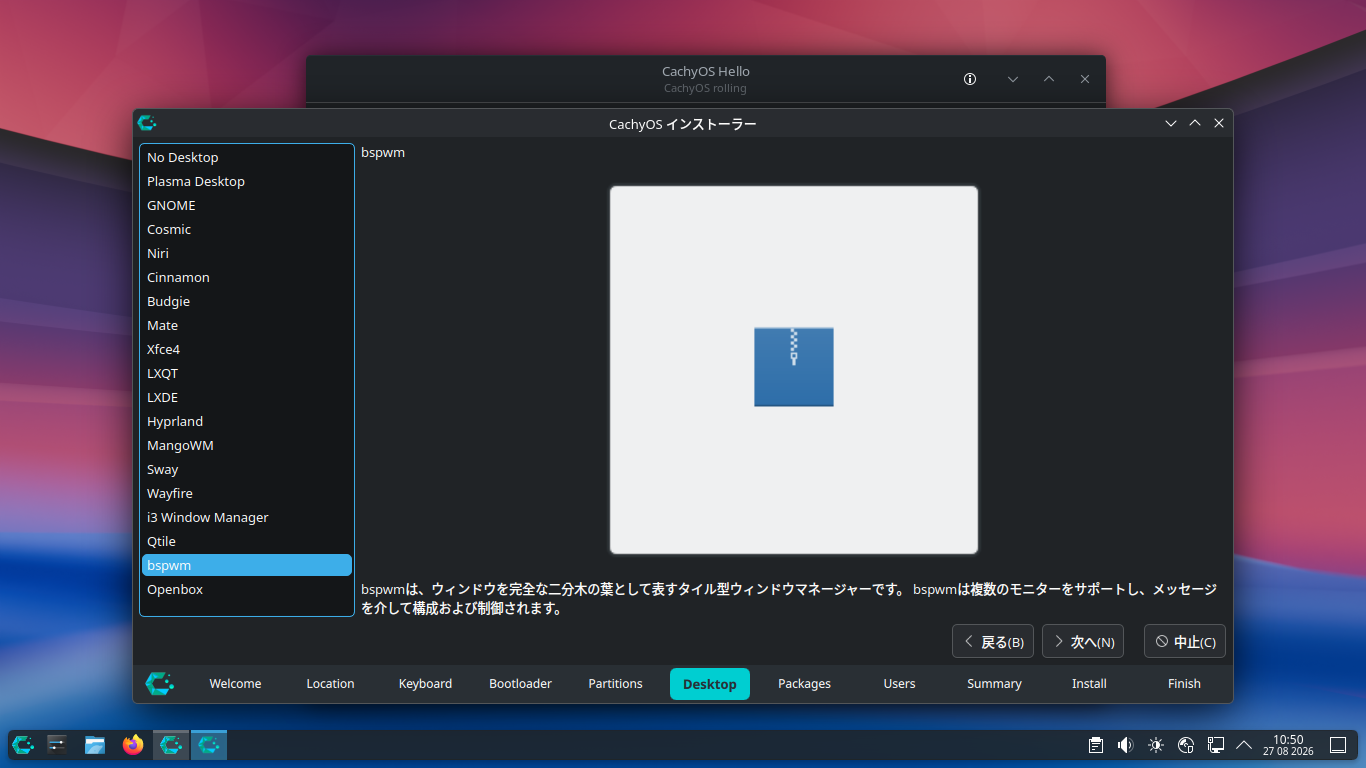Viewport: 1366px width, 768px height.
Task: Choose Cosmic from the desktop list
Action: [x=247, y=229]
